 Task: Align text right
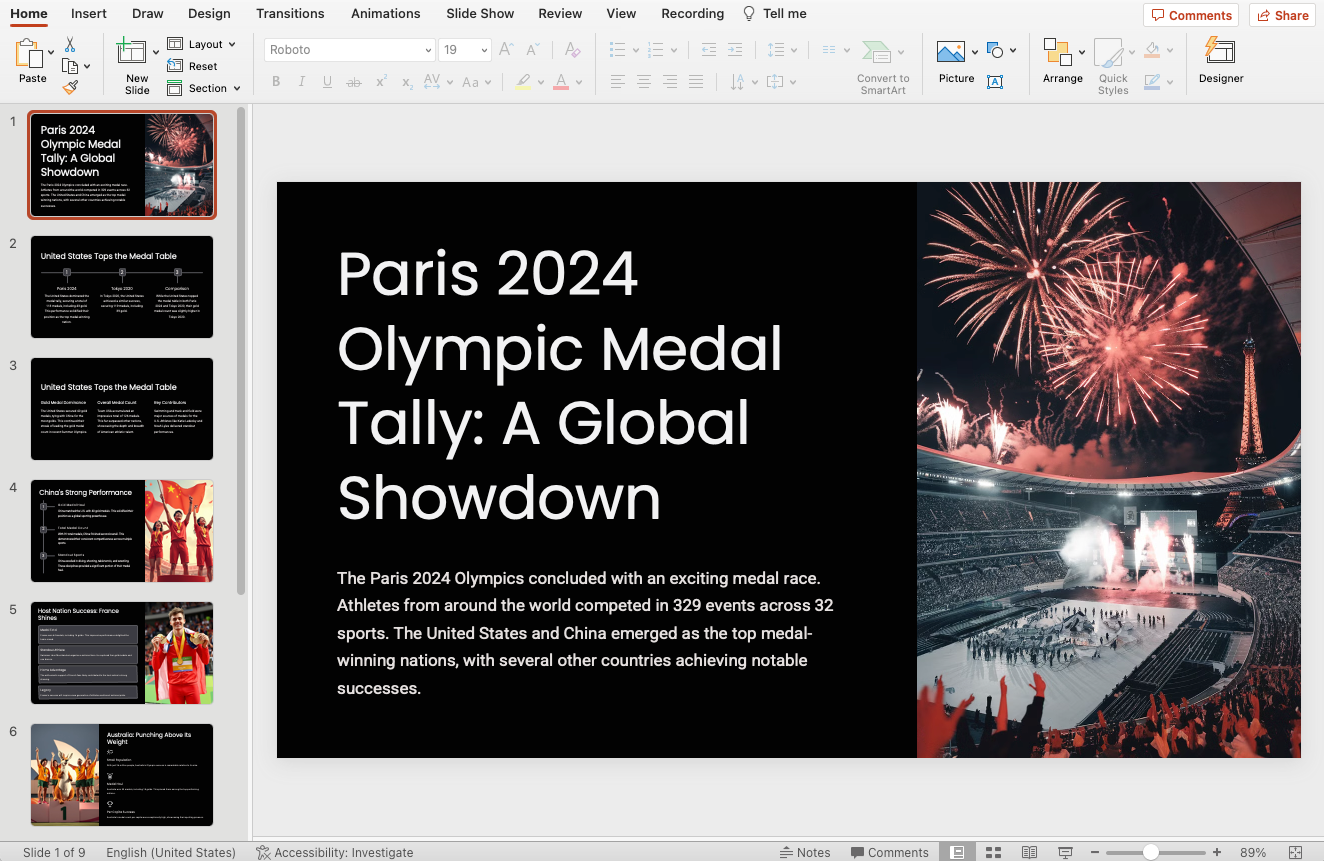(x=670, y=82)
